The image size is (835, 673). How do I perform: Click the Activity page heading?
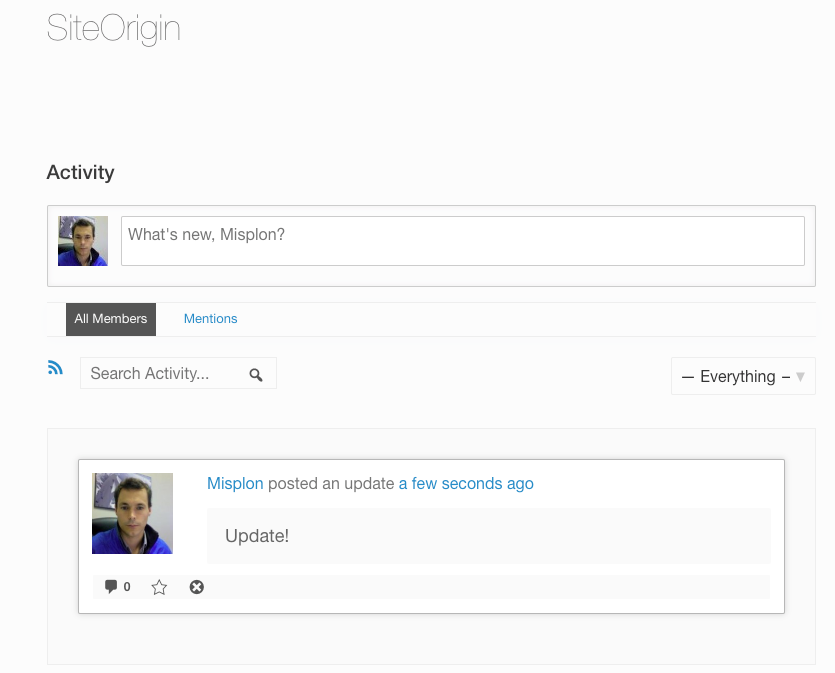pos(80,173)
